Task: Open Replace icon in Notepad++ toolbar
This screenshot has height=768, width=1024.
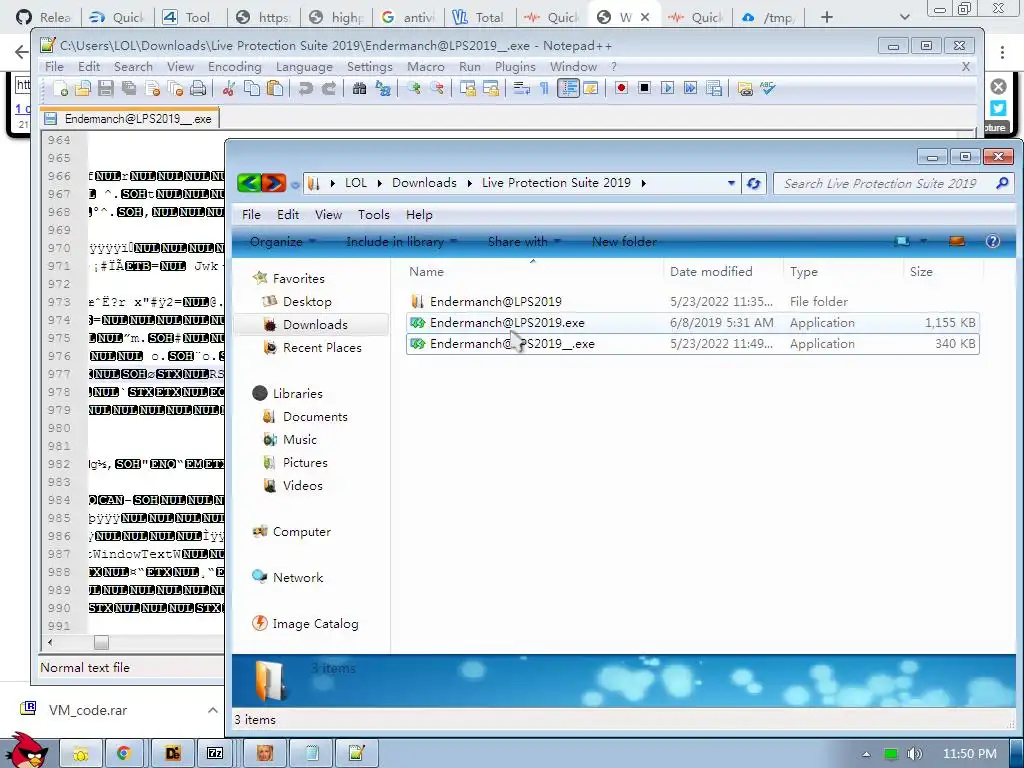Action: 383,89
